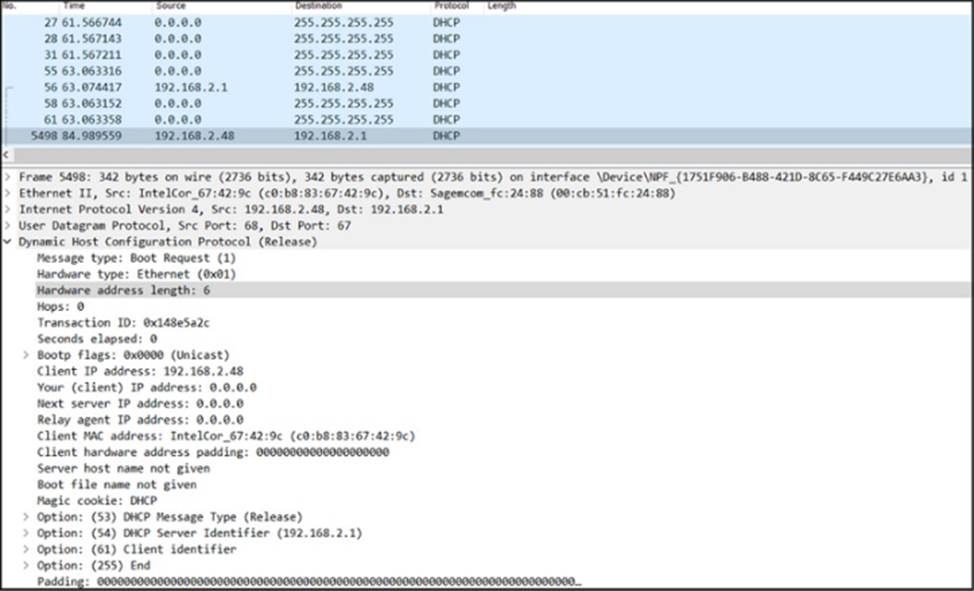Collapse the Dynamic Host Configuration Protocol tree

click(9, 241)
